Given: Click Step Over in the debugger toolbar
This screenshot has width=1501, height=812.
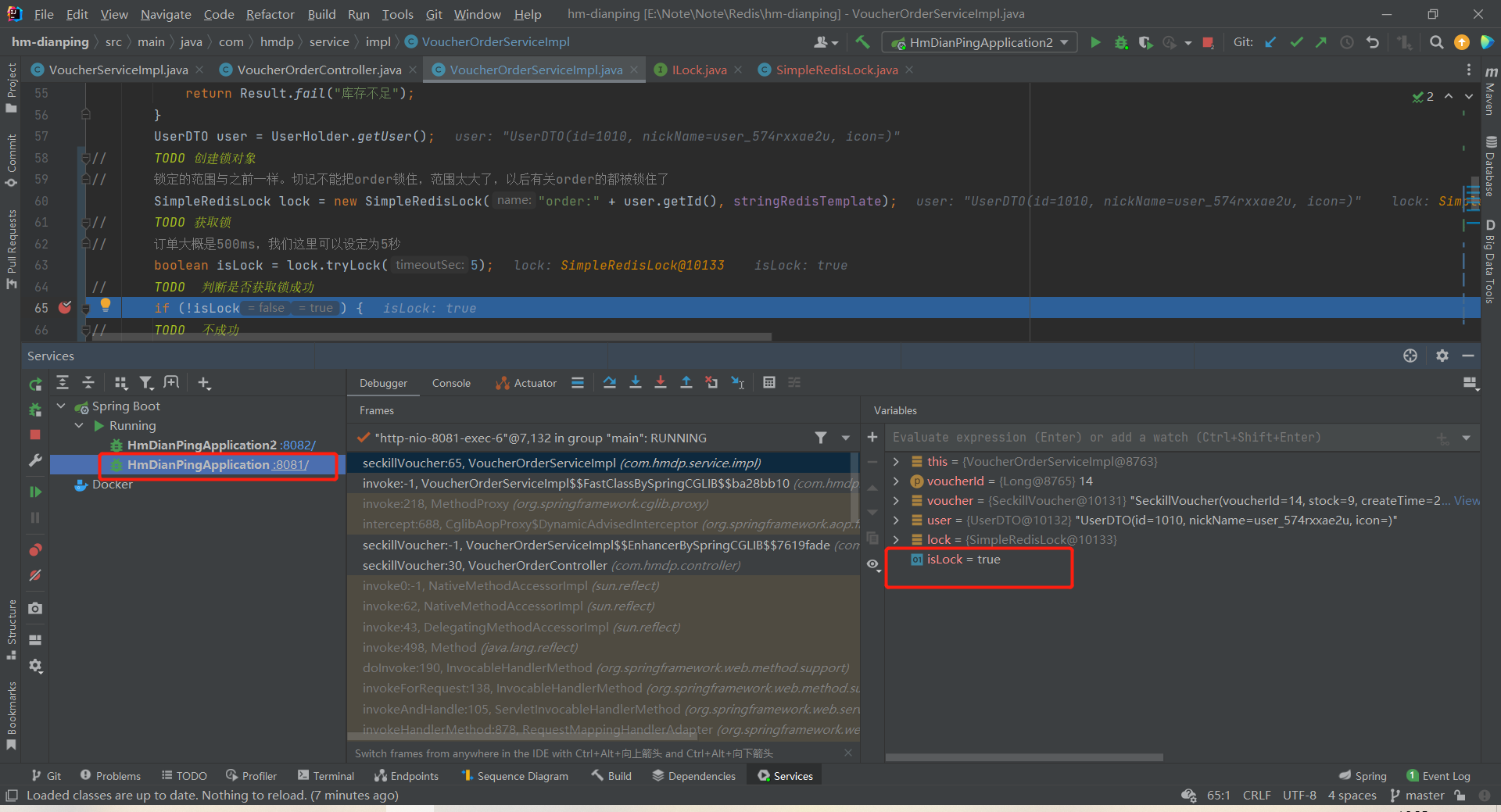Looking at the screenshot, I should coord(610,382).
